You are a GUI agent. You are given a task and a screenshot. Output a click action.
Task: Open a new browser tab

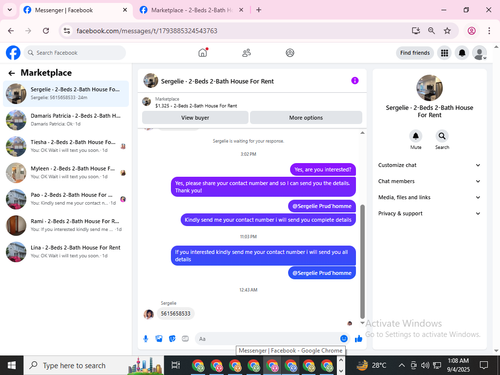click(x=259, y=10)
